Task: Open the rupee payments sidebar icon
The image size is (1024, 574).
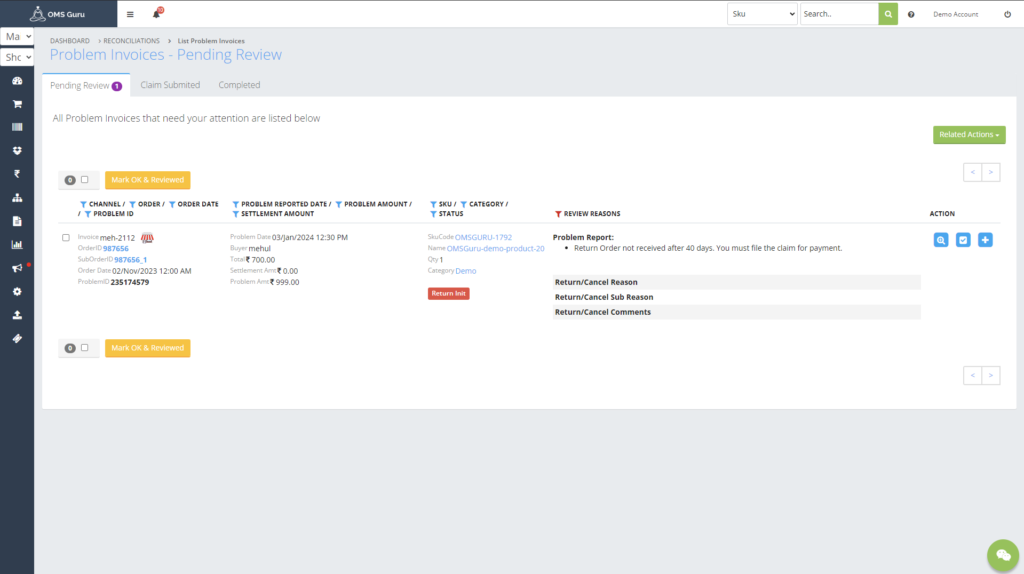Action: click(x=17, y=174)
